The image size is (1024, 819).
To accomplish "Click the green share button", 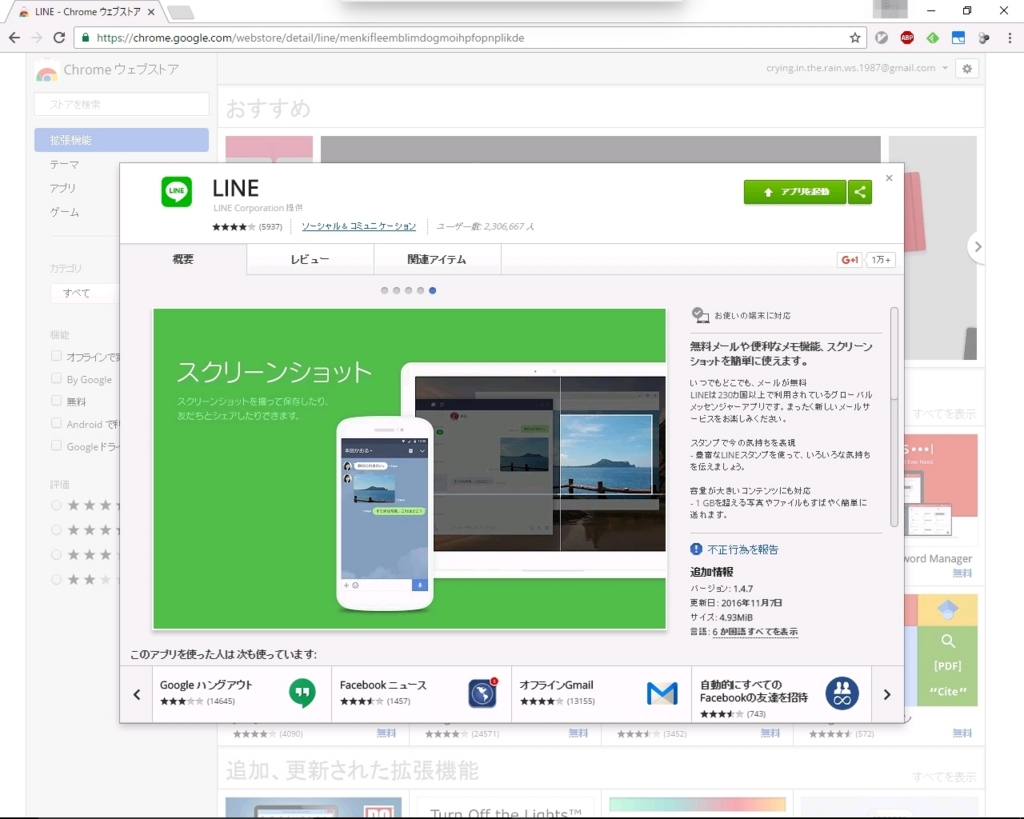I will point(860,192).
